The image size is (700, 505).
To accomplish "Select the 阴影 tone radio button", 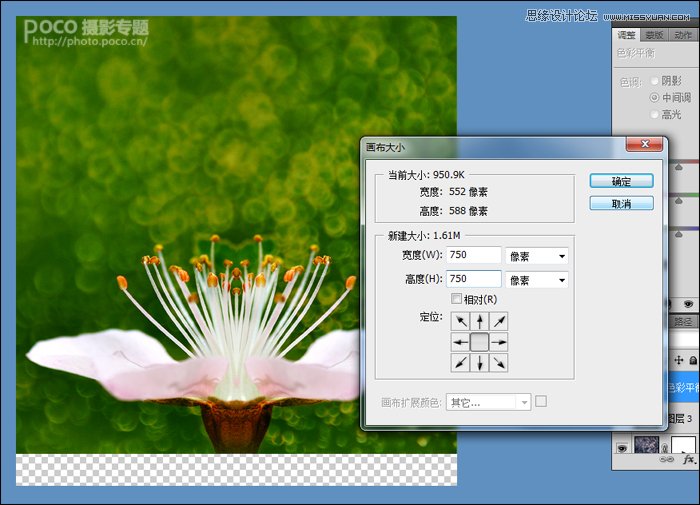I will click(654, 81).
